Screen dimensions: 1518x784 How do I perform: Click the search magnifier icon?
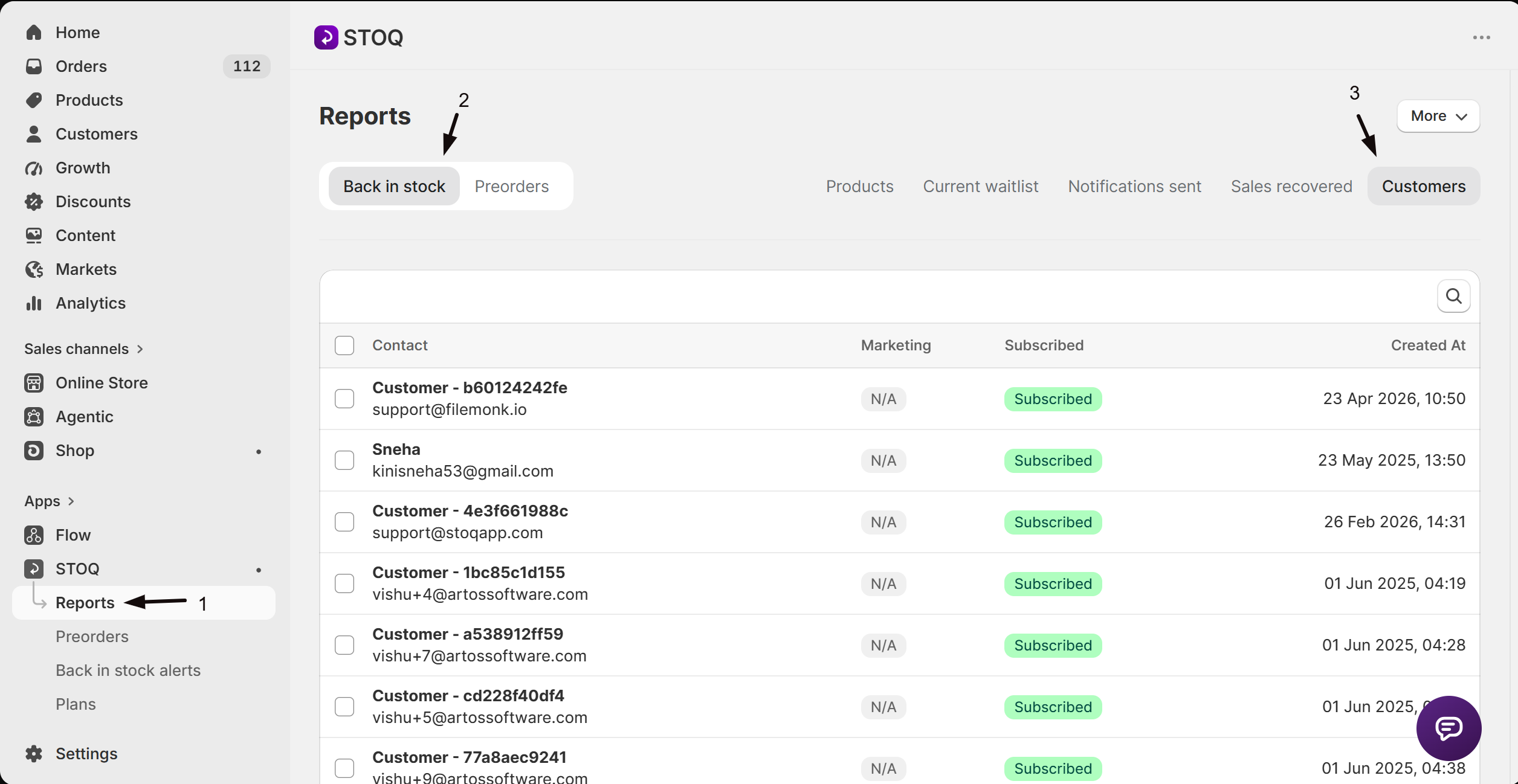[1453, 296]
